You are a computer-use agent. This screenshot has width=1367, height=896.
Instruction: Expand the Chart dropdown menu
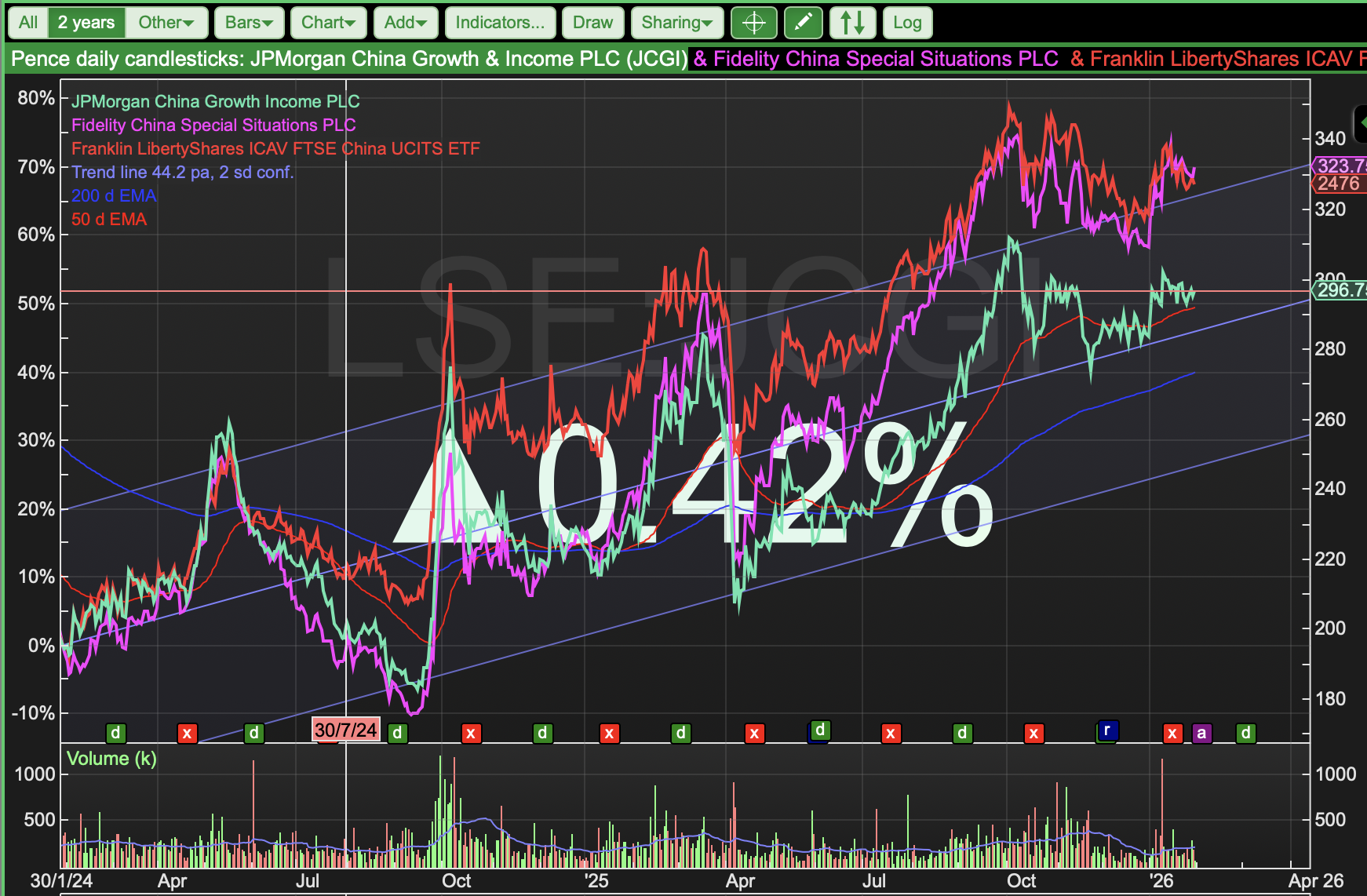coord(328,23)
